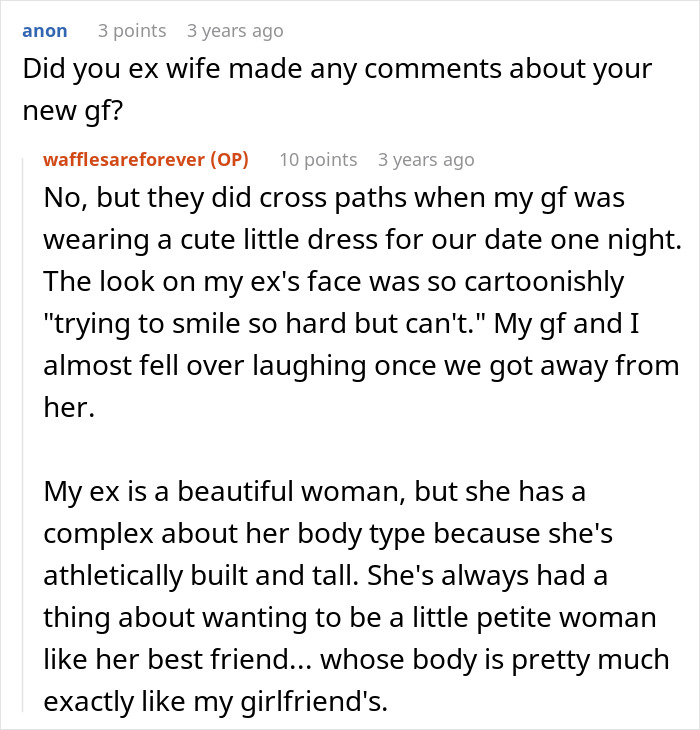Click the line starting "athletically built and tall"
Image resolution: width=700 pixels, height=730 pixels.
coord(325,576)
